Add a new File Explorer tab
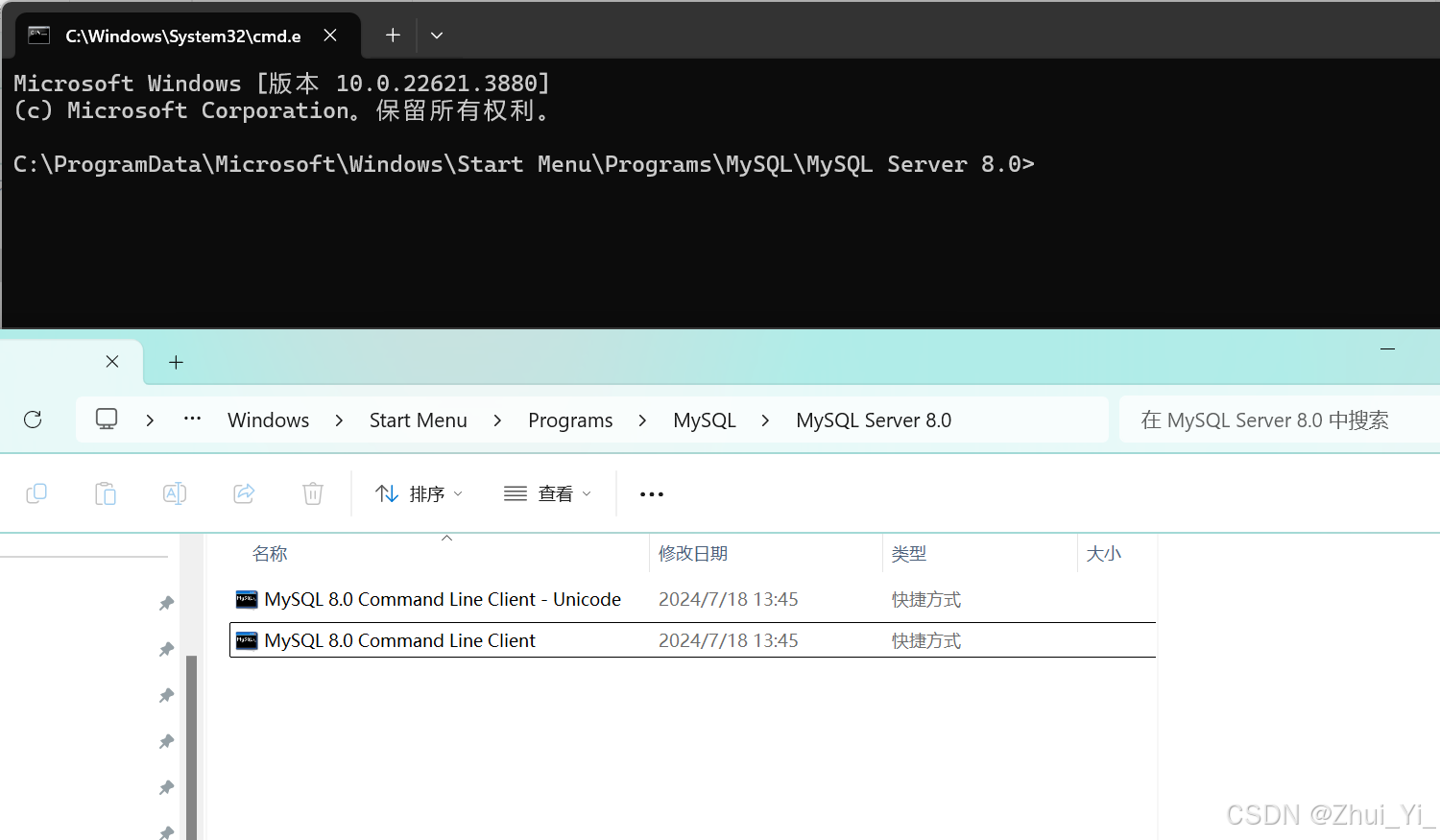The width and height of the screenshot is (1440, 840). click(176, 362)
